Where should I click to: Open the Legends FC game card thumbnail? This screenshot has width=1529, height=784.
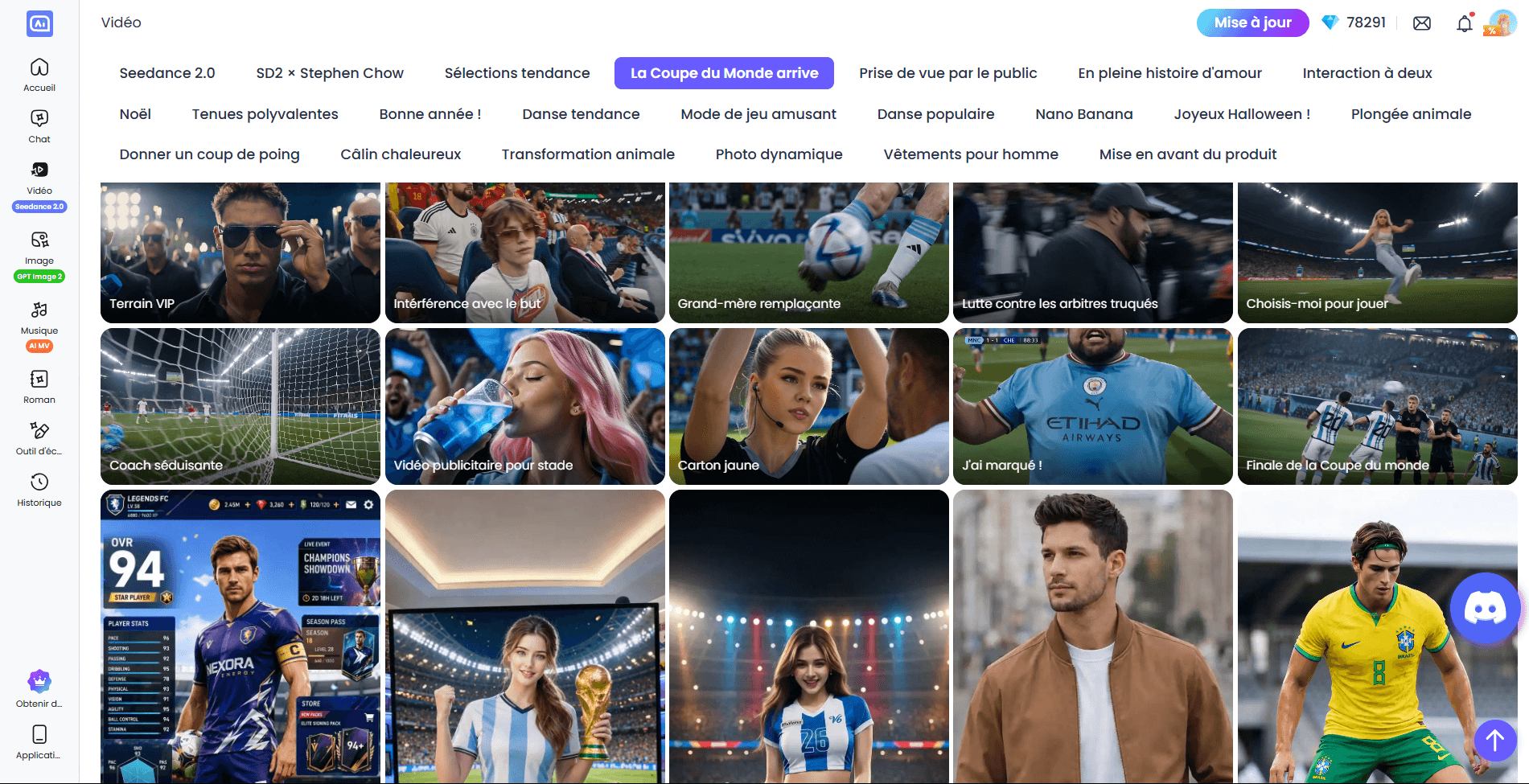(240, 636)
